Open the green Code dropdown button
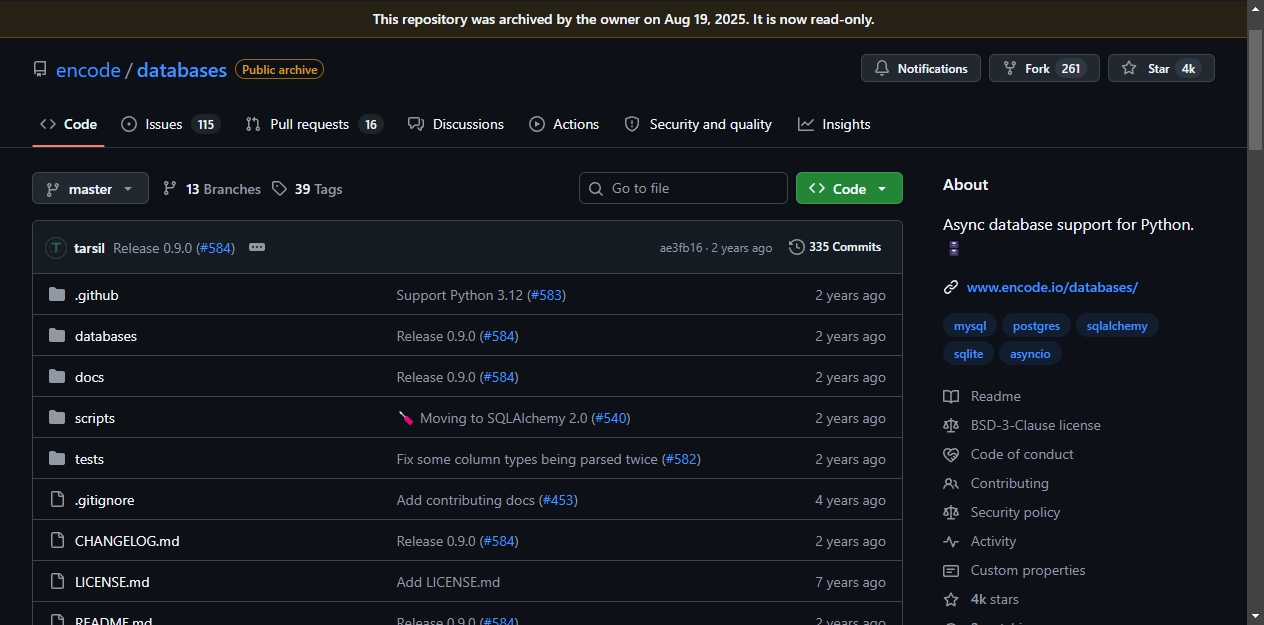Image resolution: width=1264 pixels, height=625 pixels. click(849, 188)
